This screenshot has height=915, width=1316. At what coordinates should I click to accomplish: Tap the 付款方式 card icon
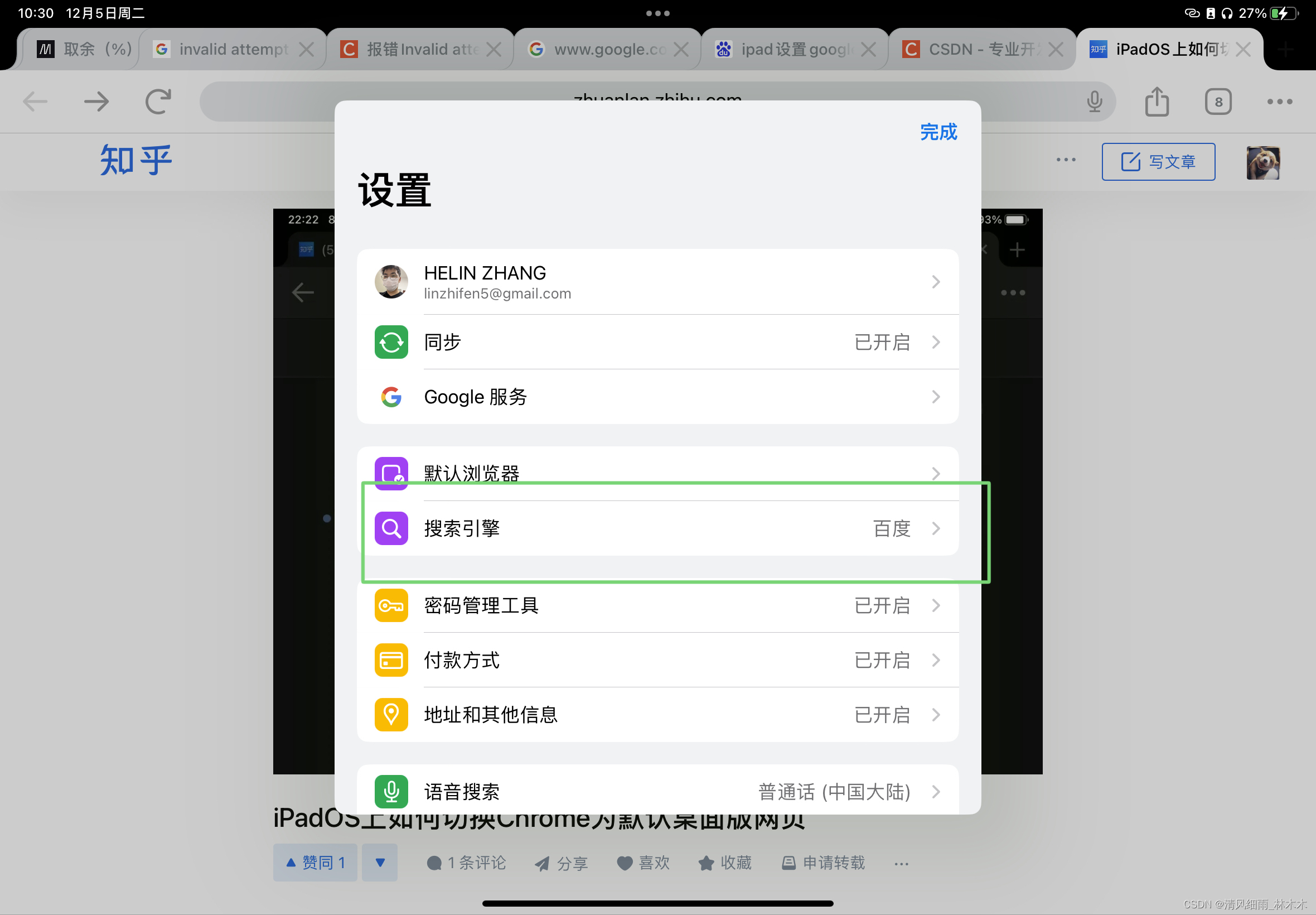391,660
